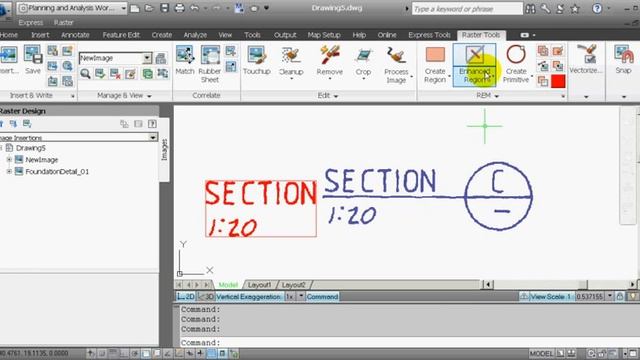The image size is (640, 360).
Task: Toggle the Command button in status bar
Action: point(322,297)
